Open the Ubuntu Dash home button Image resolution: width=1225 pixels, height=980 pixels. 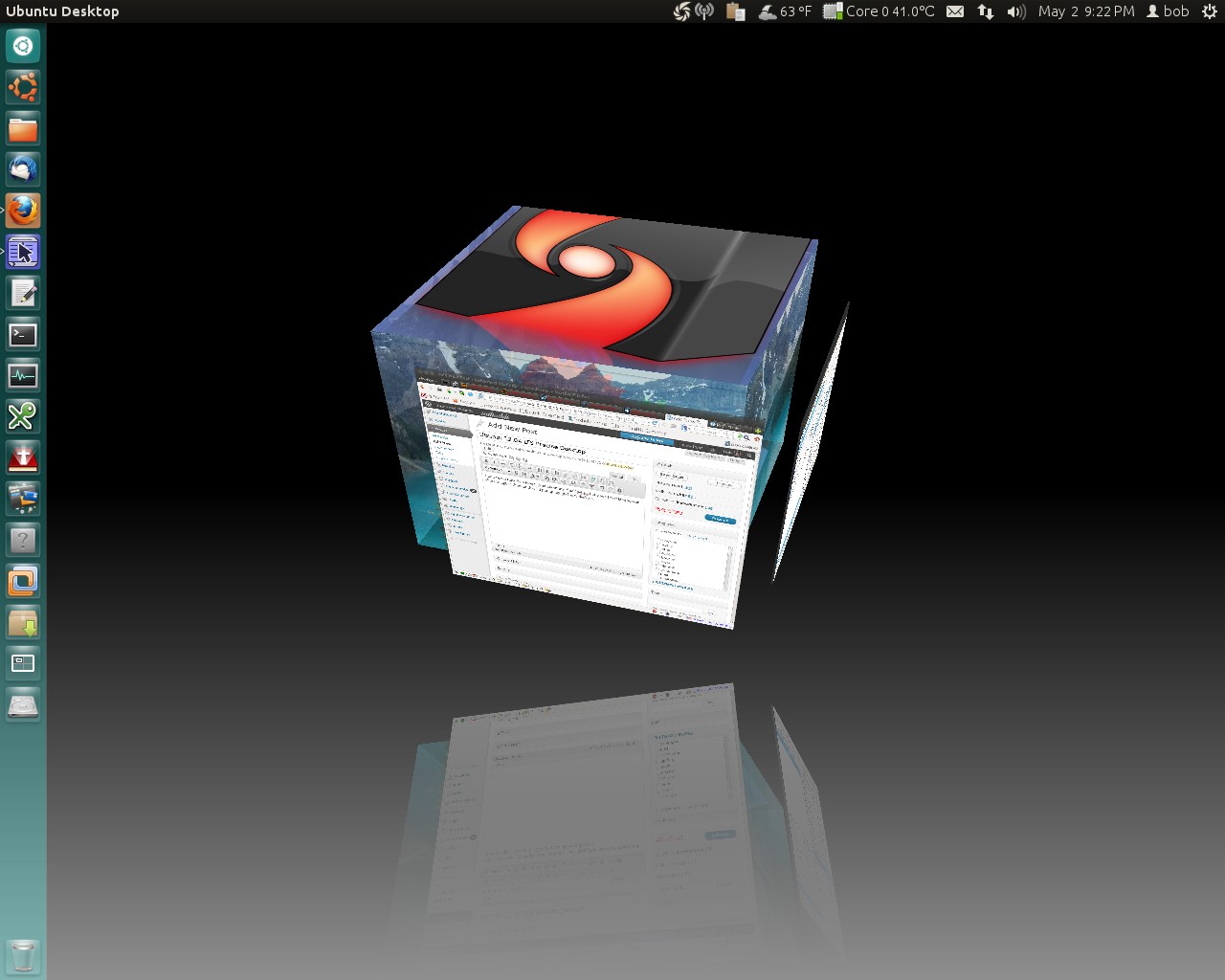click(23, 46)
